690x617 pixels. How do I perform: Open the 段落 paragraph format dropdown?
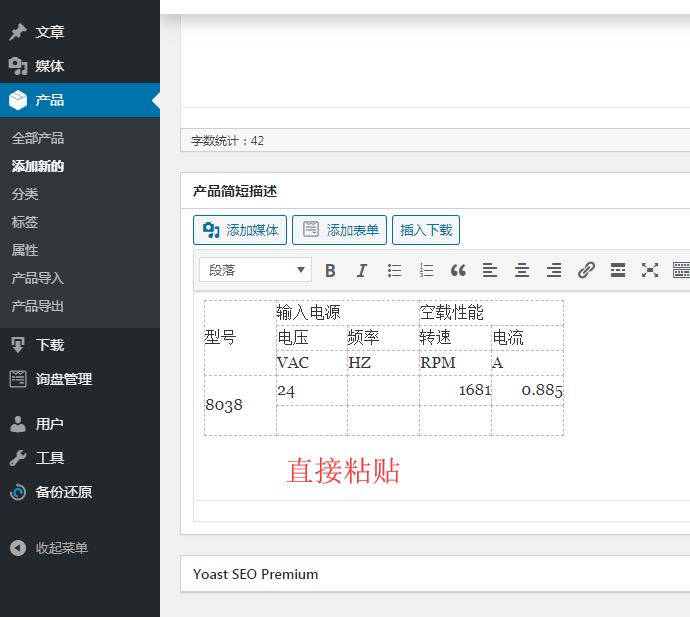(x=255, y=270)
